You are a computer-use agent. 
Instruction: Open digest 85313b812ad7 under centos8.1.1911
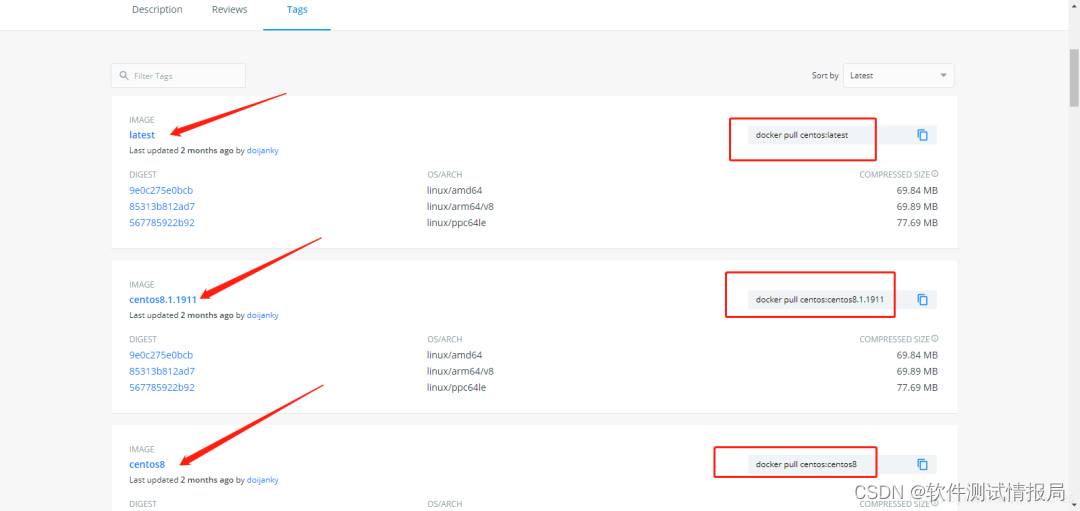pos(162,371)
